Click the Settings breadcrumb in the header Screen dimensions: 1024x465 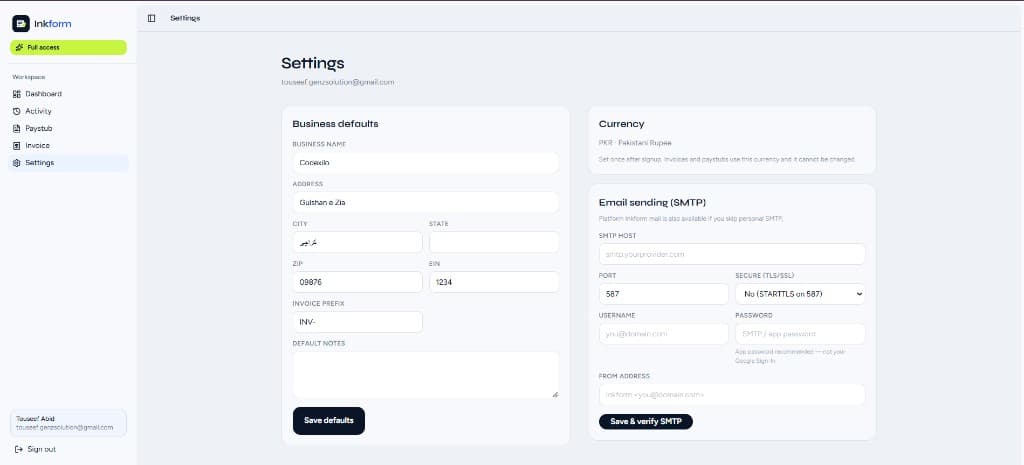[185, 18]
